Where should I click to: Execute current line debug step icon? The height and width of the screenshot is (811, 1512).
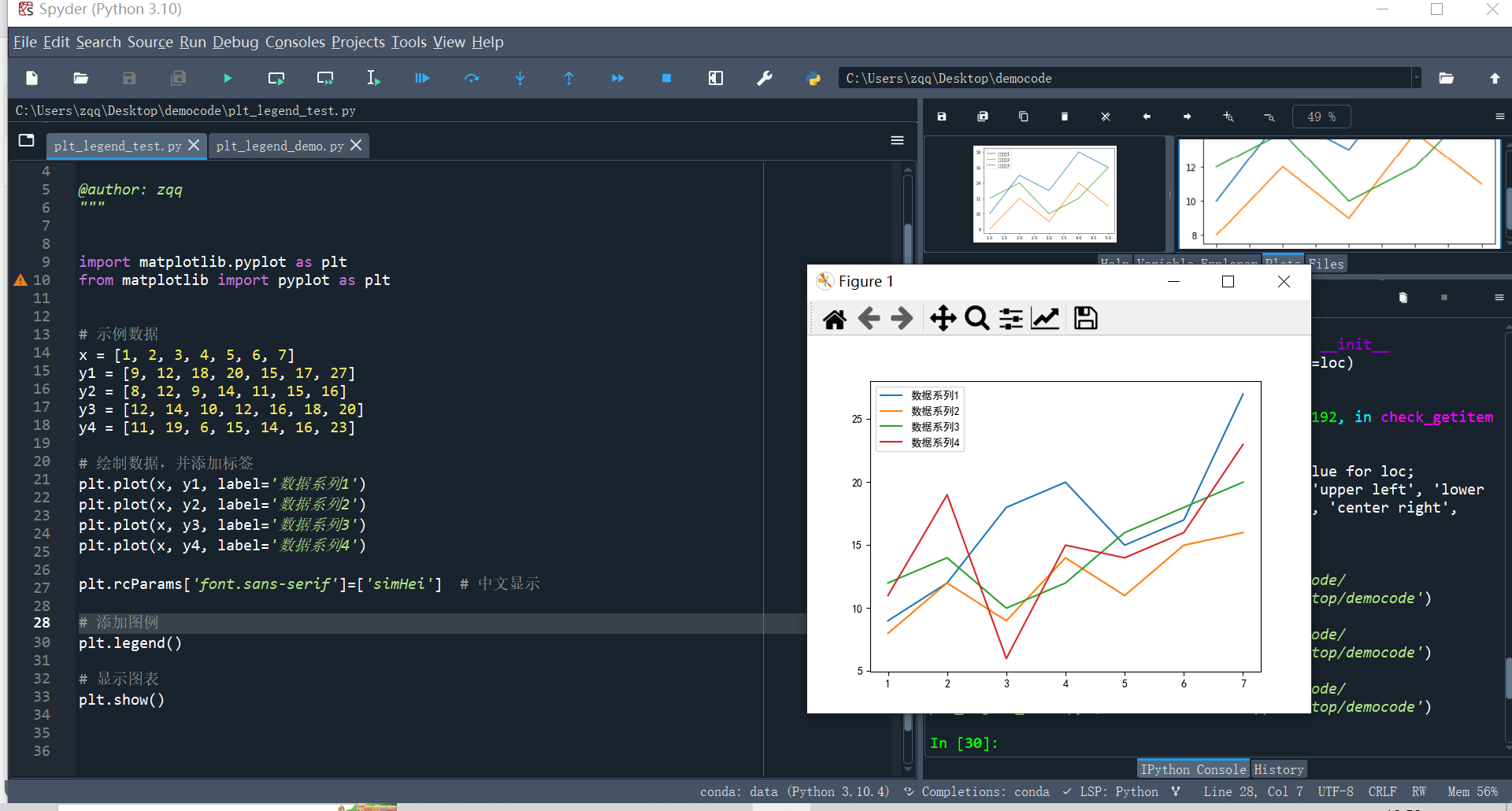[472, 78]
